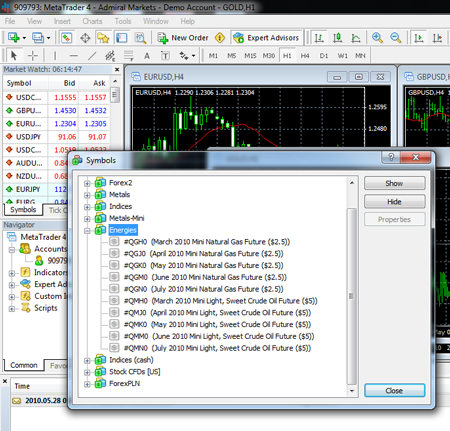Toggle Chart Shift icon
Image resolution: width=450 pixels, height=431 pixels.
[x=437, y=38]
